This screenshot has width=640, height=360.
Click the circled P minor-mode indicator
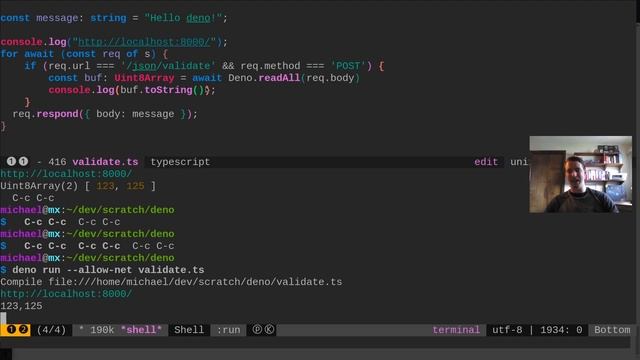point(257,330)
